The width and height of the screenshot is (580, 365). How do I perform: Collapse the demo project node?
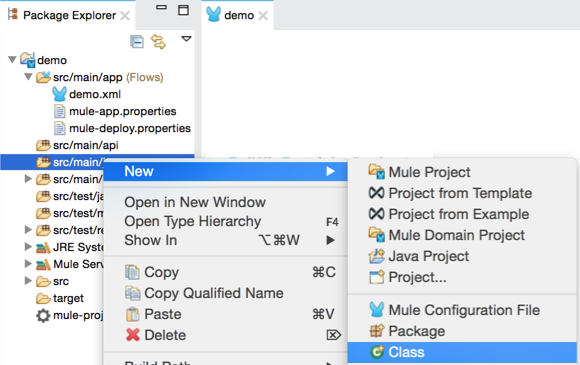pos(12,60)
